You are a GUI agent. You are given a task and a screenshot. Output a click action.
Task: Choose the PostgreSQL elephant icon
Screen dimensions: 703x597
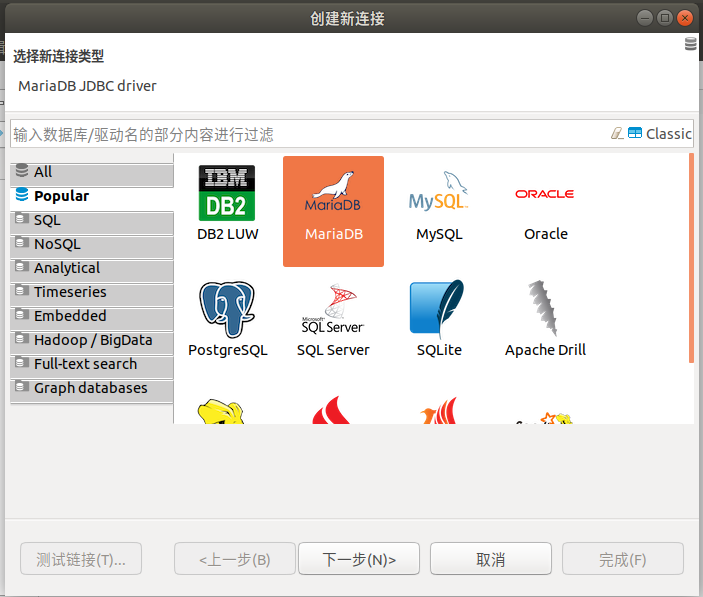(227, 309)
